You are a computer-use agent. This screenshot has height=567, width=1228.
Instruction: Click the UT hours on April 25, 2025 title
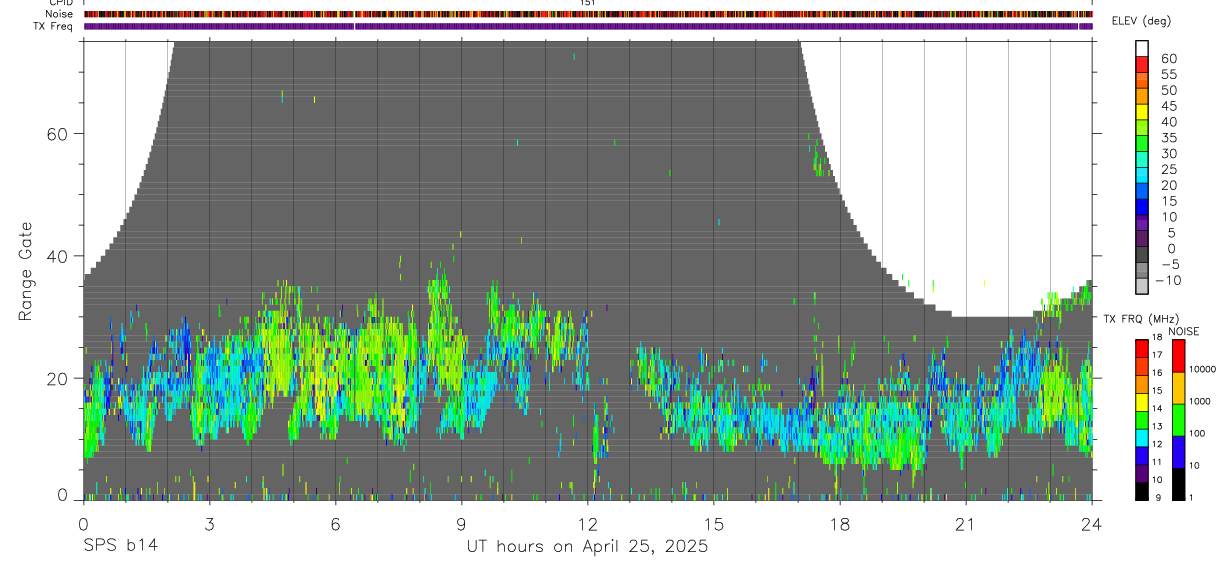587,547
